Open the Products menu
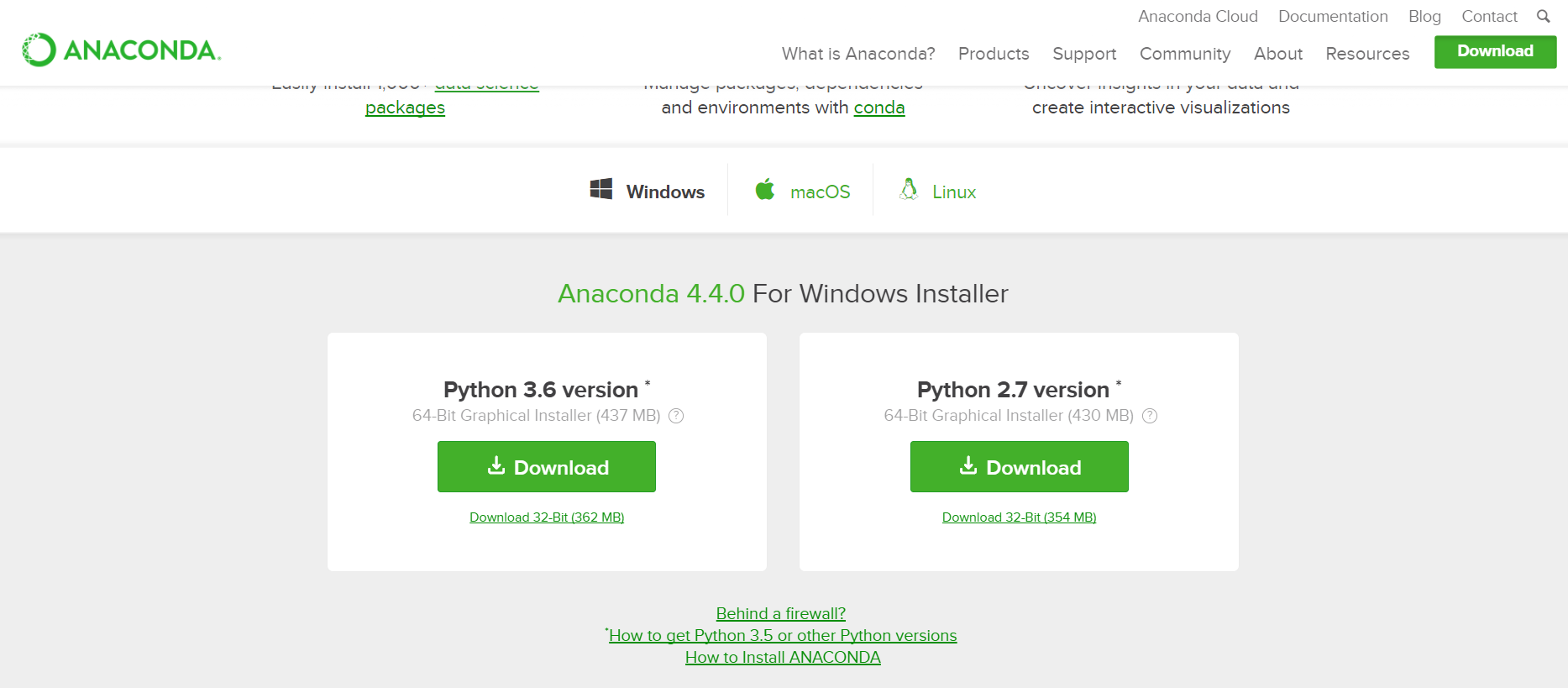1568x688 pixels. [994, 54]
